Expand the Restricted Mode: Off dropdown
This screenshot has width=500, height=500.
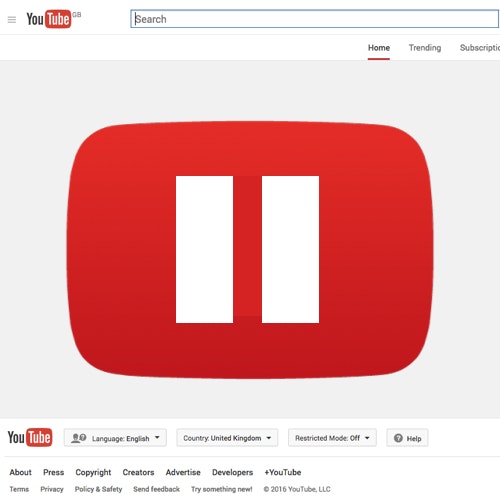click(x=332, y=438)
